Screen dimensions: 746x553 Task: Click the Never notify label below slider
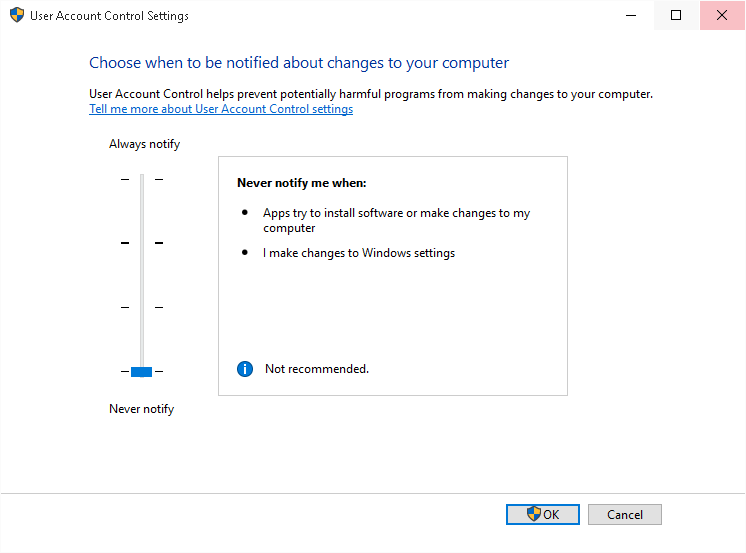click(x=141, y=409)
